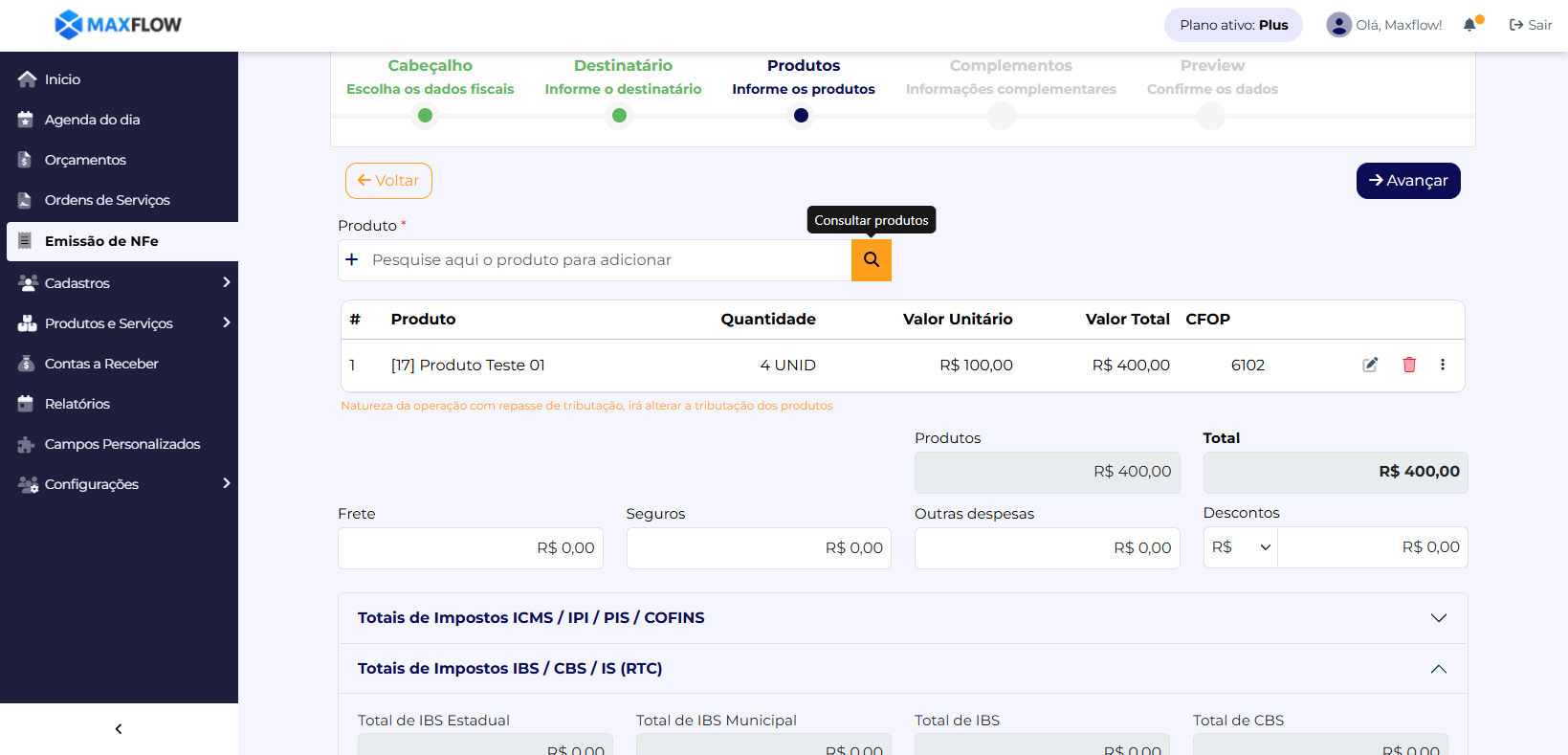Expand Produtos e Serviços submenu arrow
1568x755 pixels.
point(227,322)
